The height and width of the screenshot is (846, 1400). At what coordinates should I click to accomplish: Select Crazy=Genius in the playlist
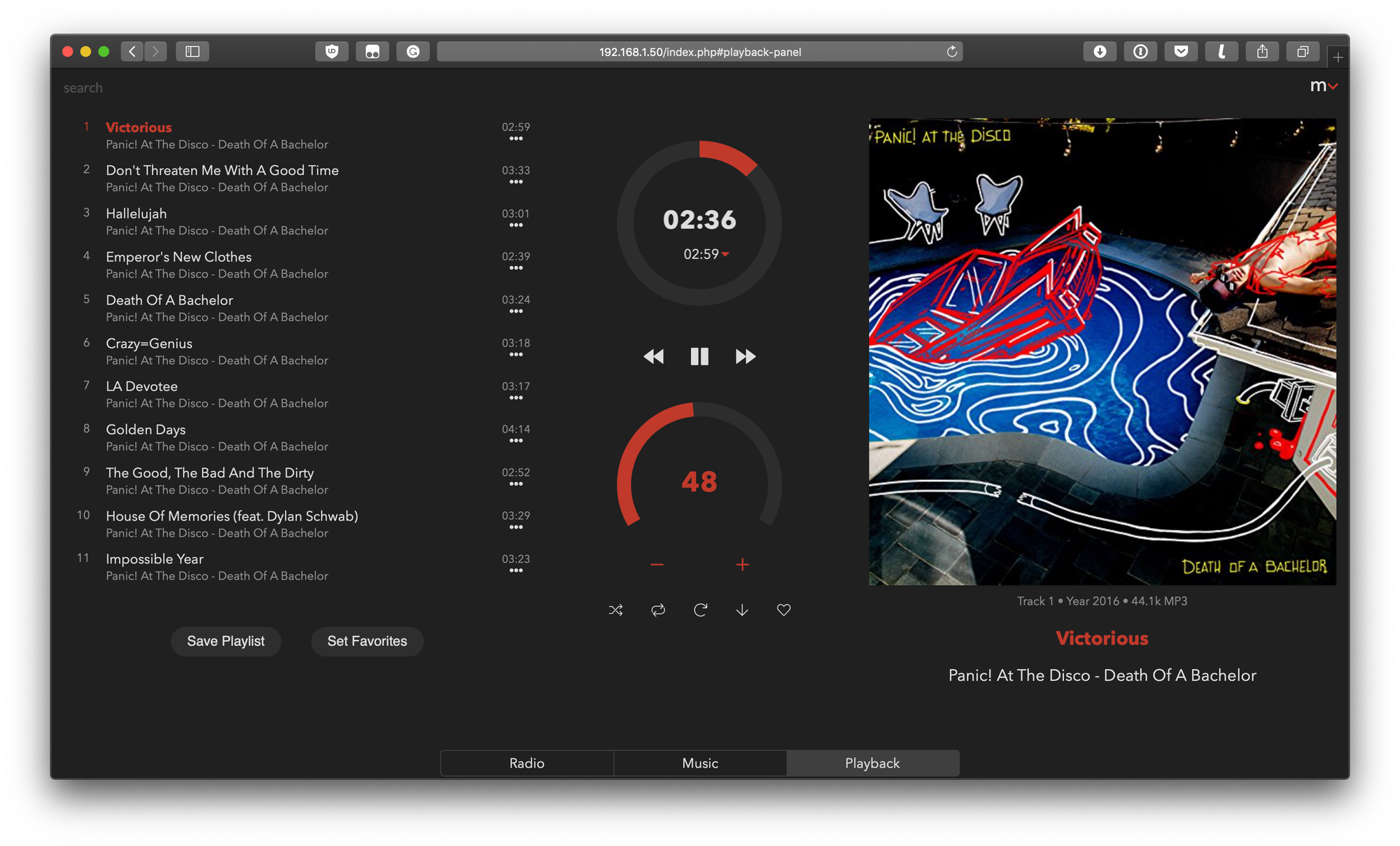(x=149, y=344)
